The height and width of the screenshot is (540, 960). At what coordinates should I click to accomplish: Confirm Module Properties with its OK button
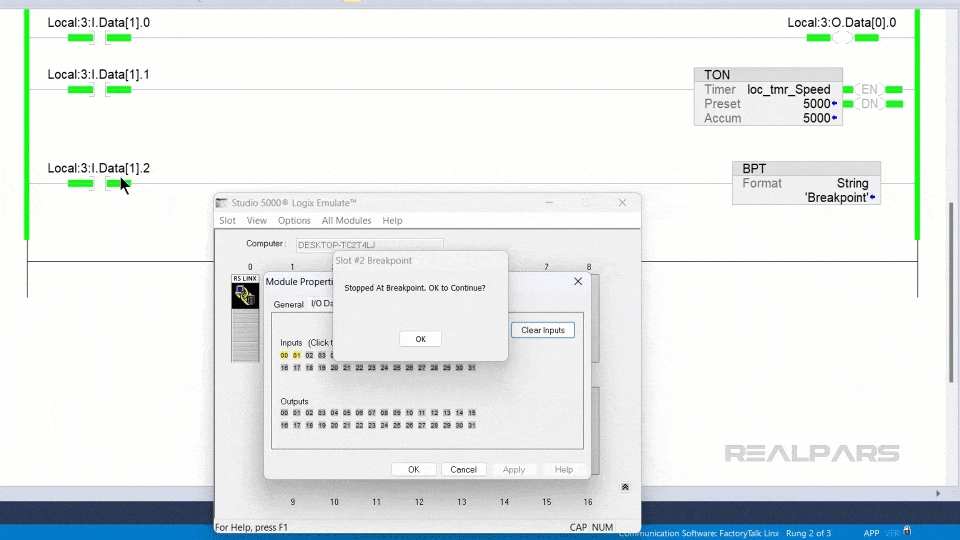[x=414, y=470]
